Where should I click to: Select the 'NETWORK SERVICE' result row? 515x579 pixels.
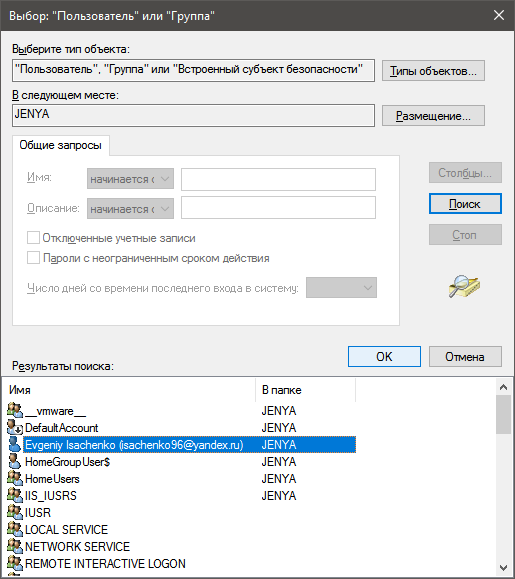(x=181, y=547)
